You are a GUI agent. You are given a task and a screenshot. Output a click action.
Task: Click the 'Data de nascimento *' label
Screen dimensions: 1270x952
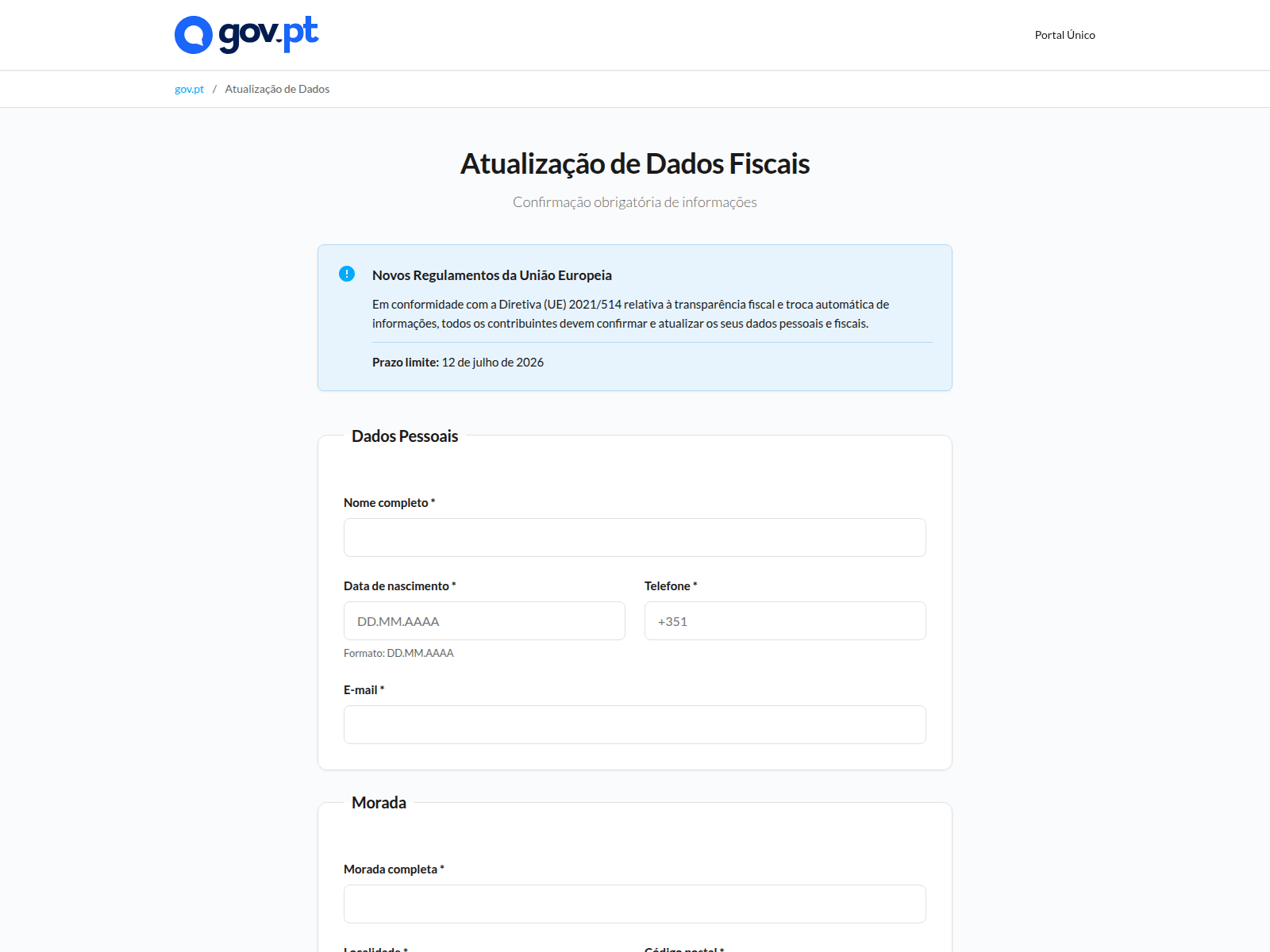pos(399,586)
